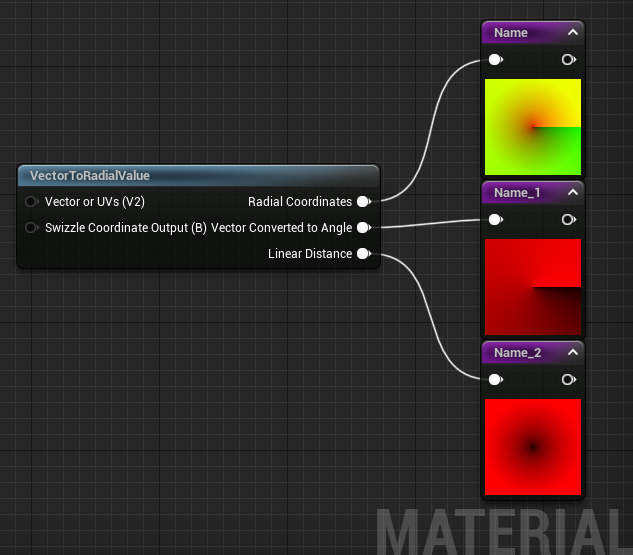Click the input pin of the Name_2 node
633x555 pixels.
pyautogui.click(x=495, y=379)
